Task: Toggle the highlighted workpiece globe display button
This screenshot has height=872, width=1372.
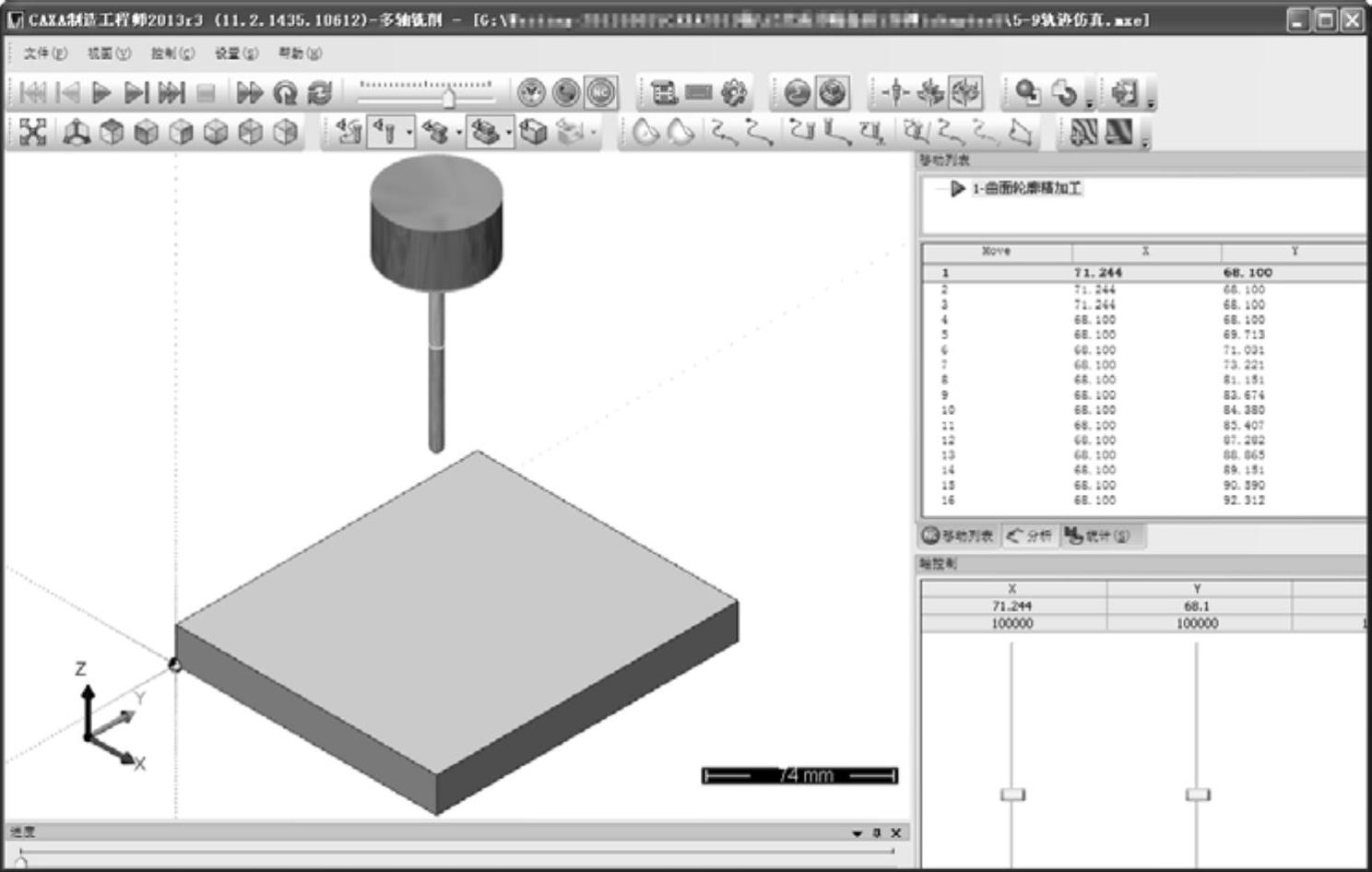Action: pos(833,93)
